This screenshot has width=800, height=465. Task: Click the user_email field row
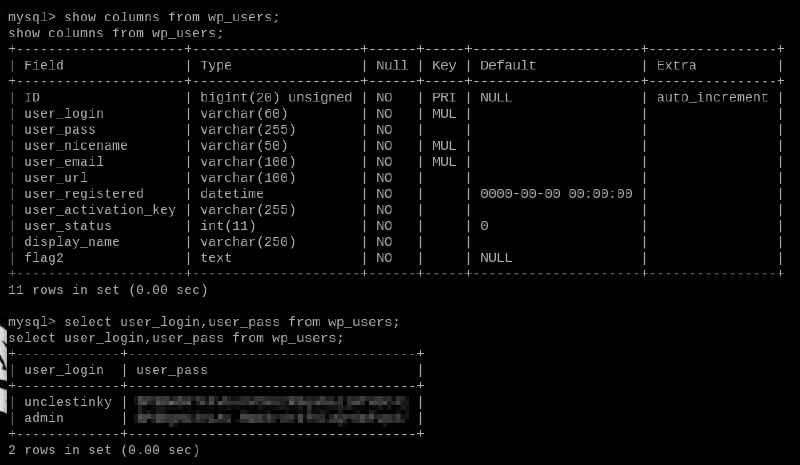[64, 162]
